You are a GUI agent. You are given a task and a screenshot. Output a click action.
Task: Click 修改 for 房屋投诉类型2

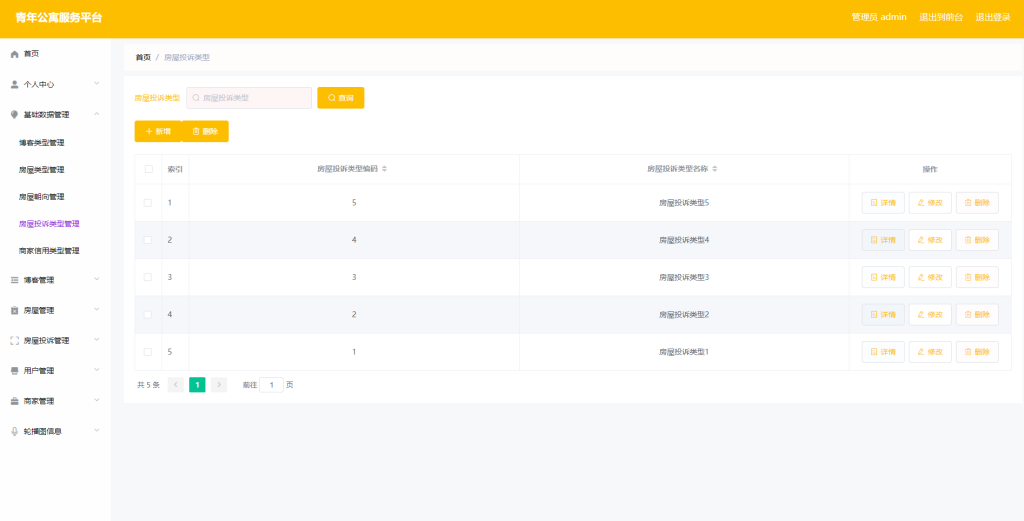pyautogui.click(x=930, y=314)
